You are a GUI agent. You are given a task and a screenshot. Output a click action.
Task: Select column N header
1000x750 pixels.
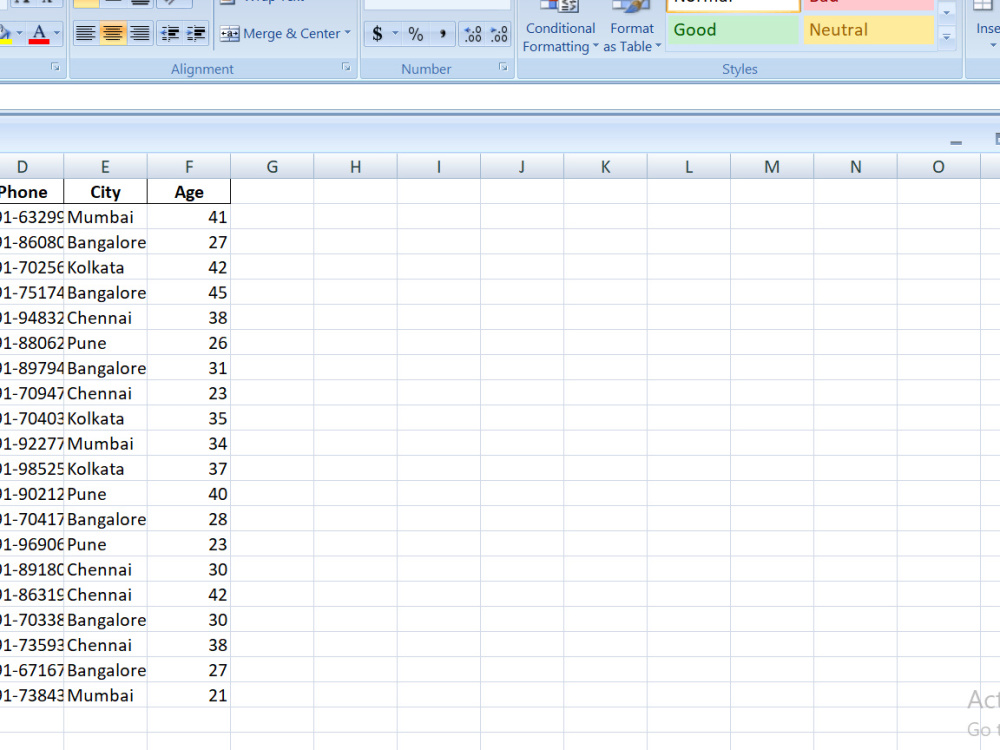click(x=855, y=166)
